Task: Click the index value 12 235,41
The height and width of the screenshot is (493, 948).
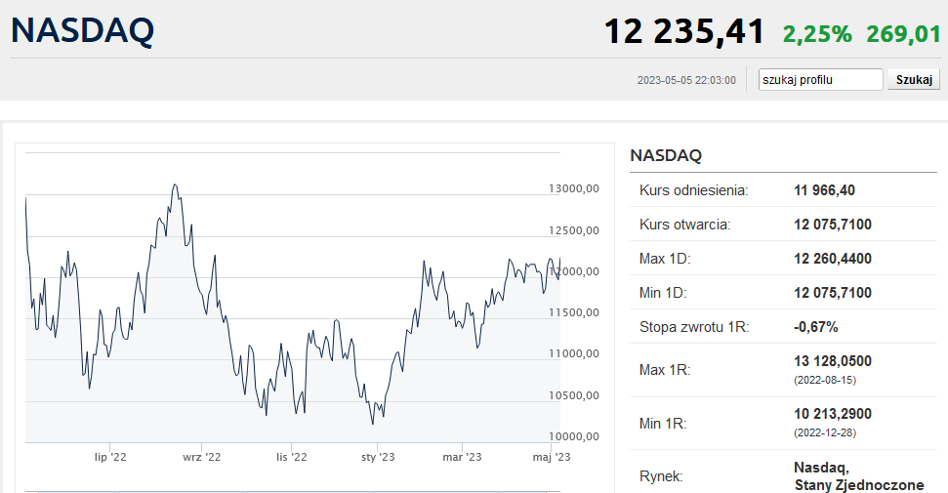Action: click(684, 31)
